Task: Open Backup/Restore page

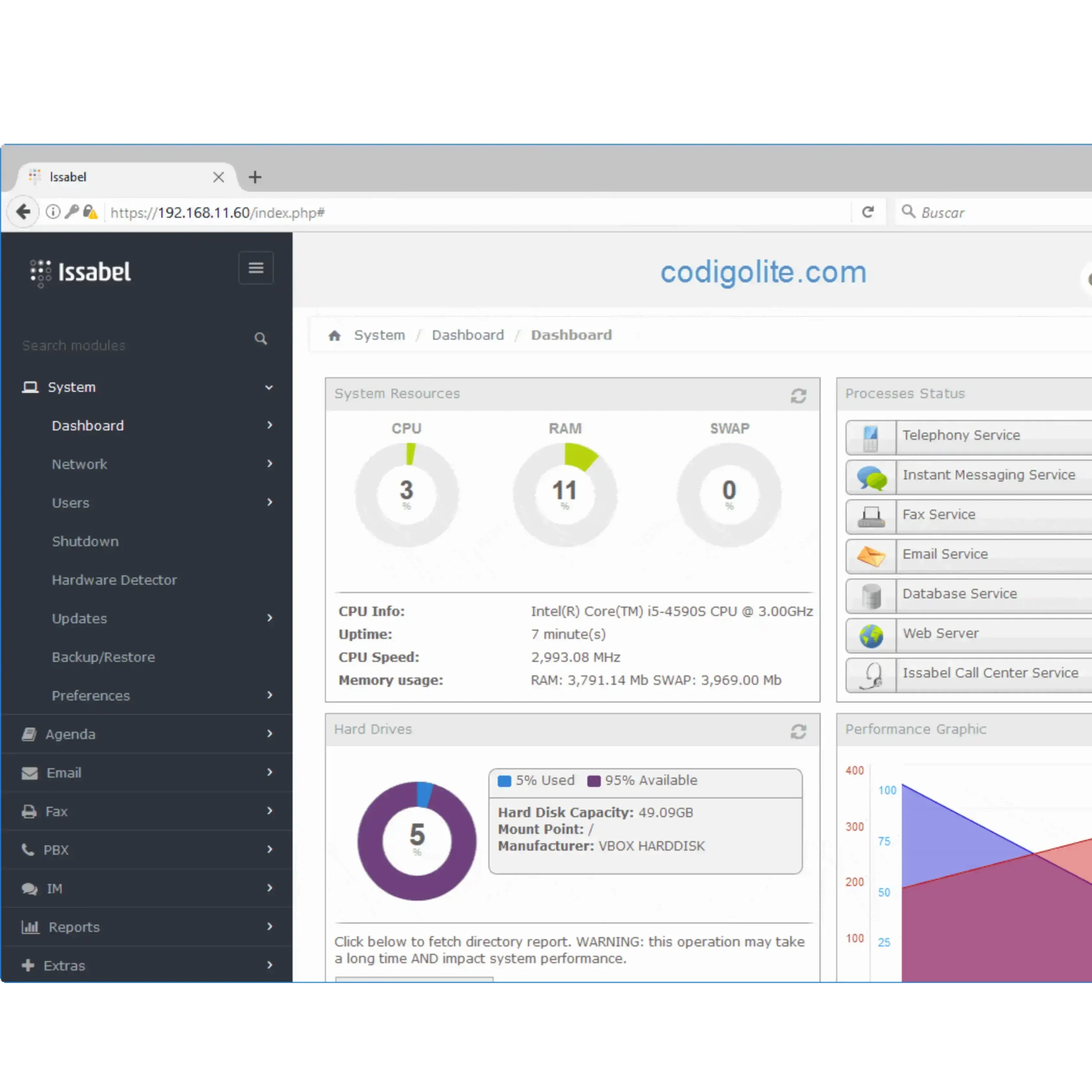Action: coord(103,657)
